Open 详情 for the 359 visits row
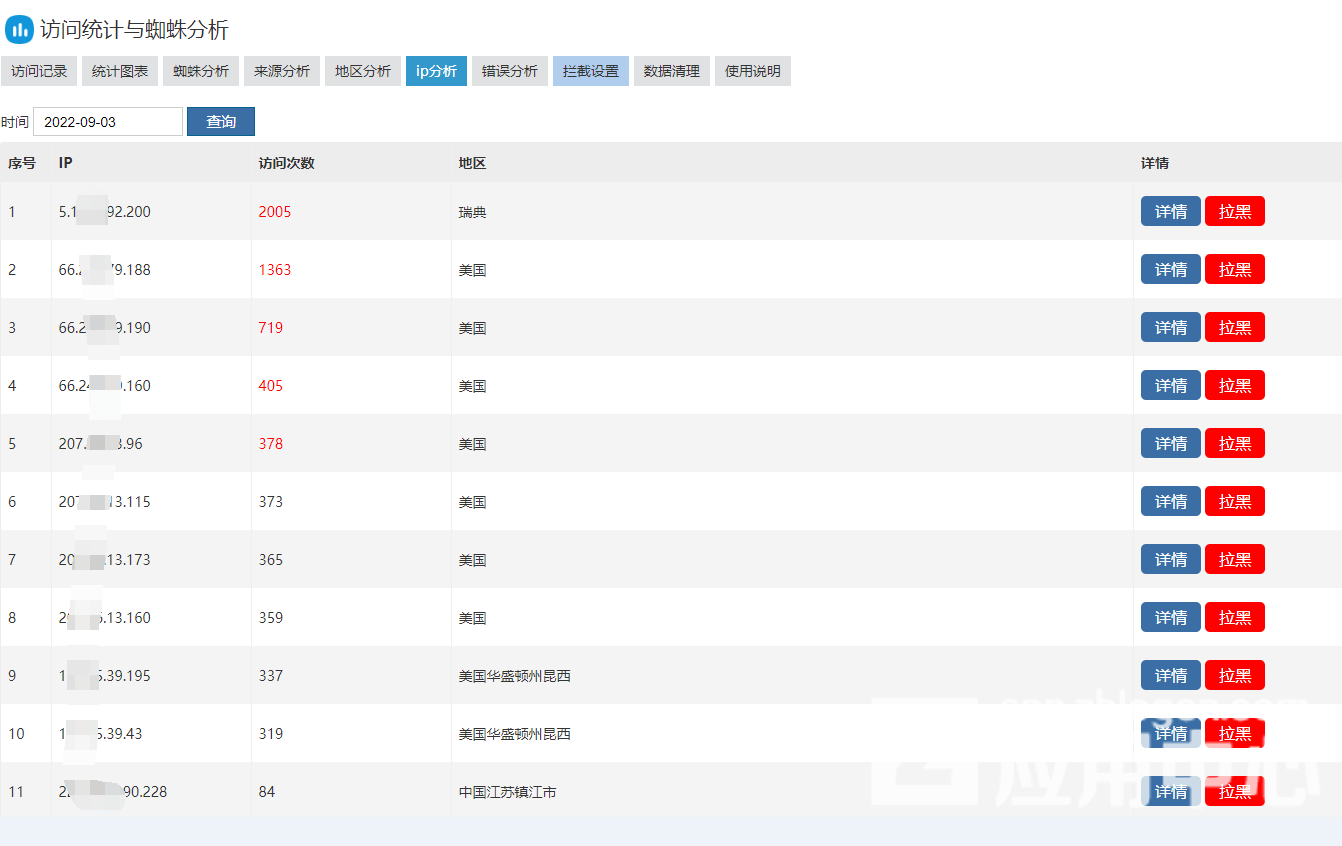This screenshot has width=1342, height=846. (1171, 617)
